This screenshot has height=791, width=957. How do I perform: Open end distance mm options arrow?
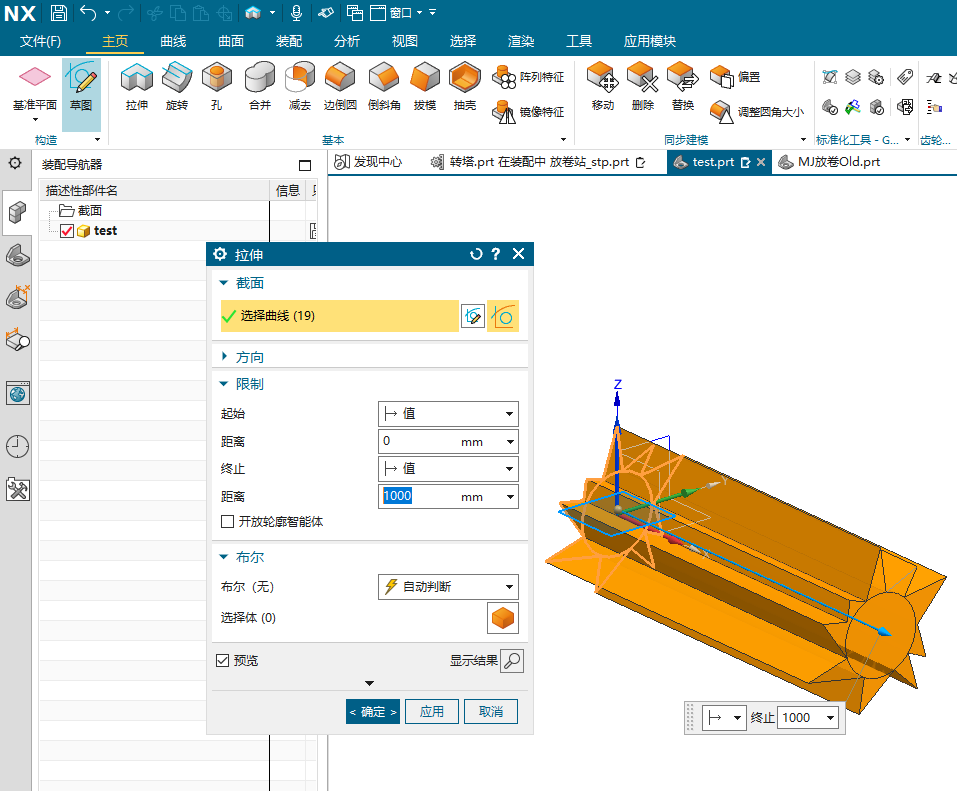[x=510, y=497]
